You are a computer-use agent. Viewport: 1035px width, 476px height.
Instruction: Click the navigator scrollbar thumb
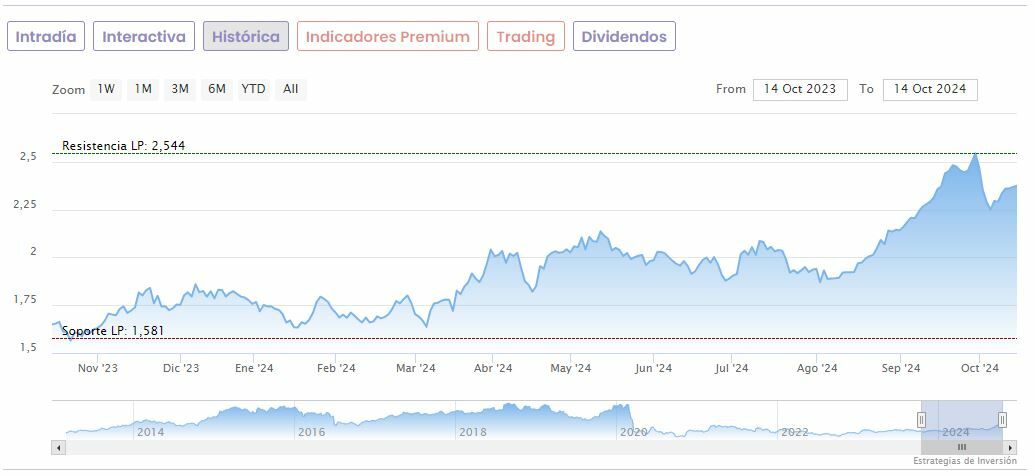point(962,447)
